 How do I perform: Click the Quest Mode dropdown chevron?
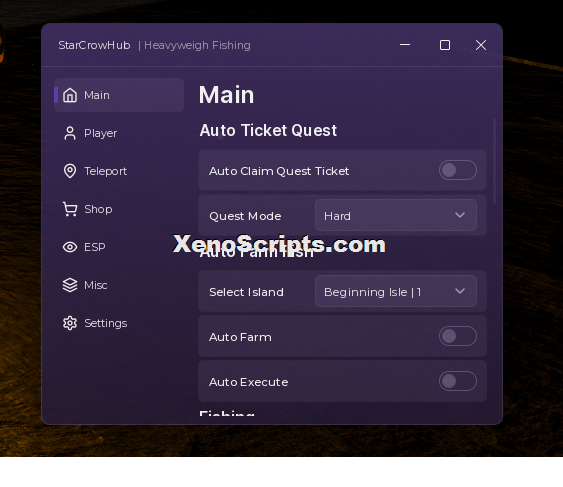pos(460,215)
